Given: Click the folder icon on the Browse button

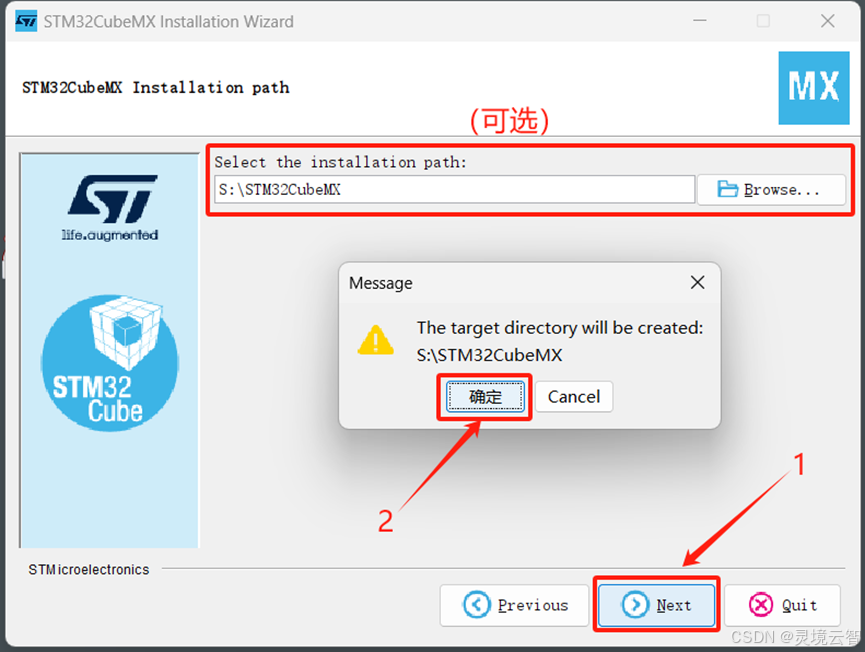Looking at the screenshot, I should [x=727, y=189].
